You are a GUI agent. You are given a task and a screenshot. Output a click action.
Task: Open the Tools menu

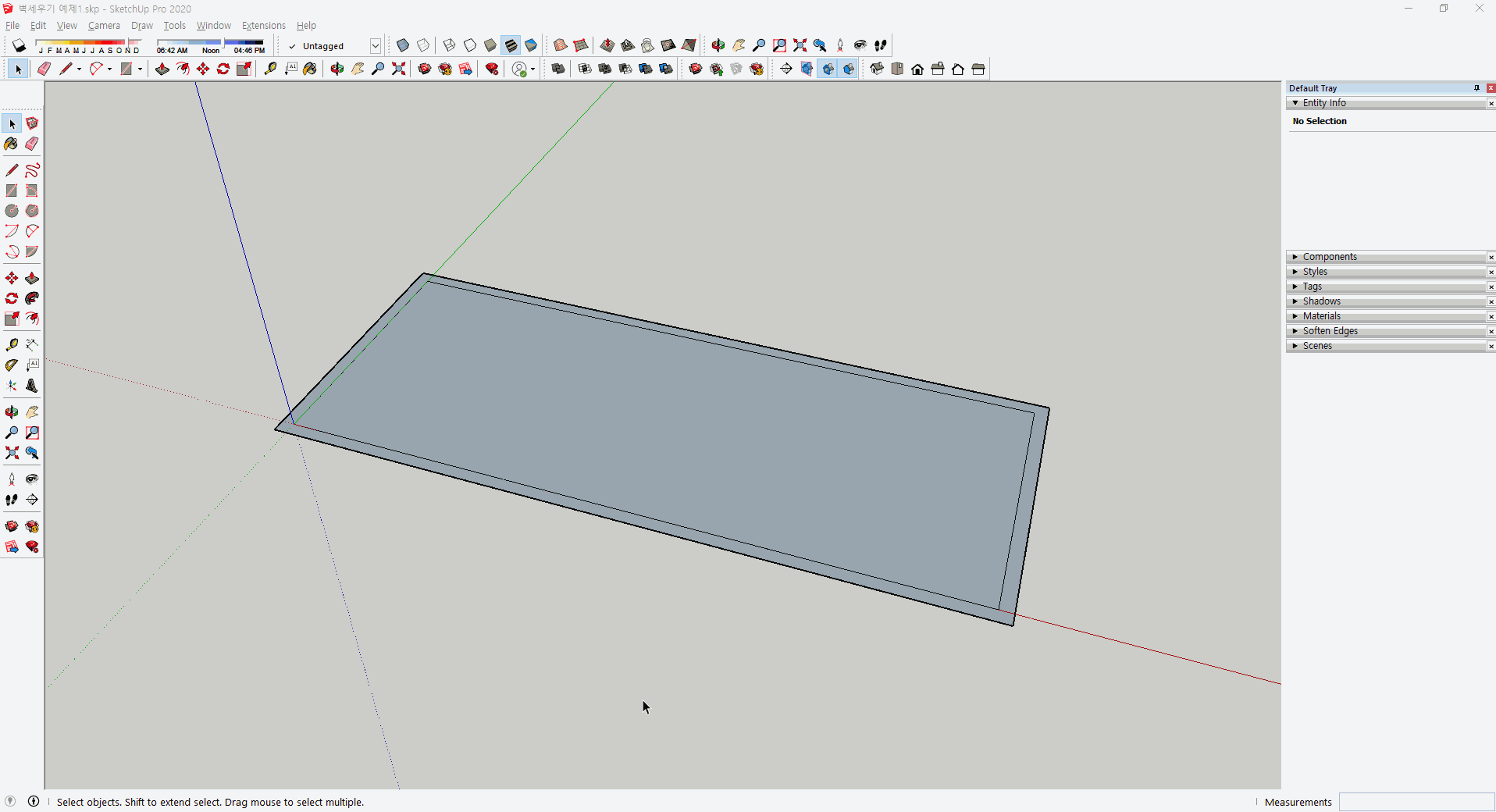click(x=175, y=26)
